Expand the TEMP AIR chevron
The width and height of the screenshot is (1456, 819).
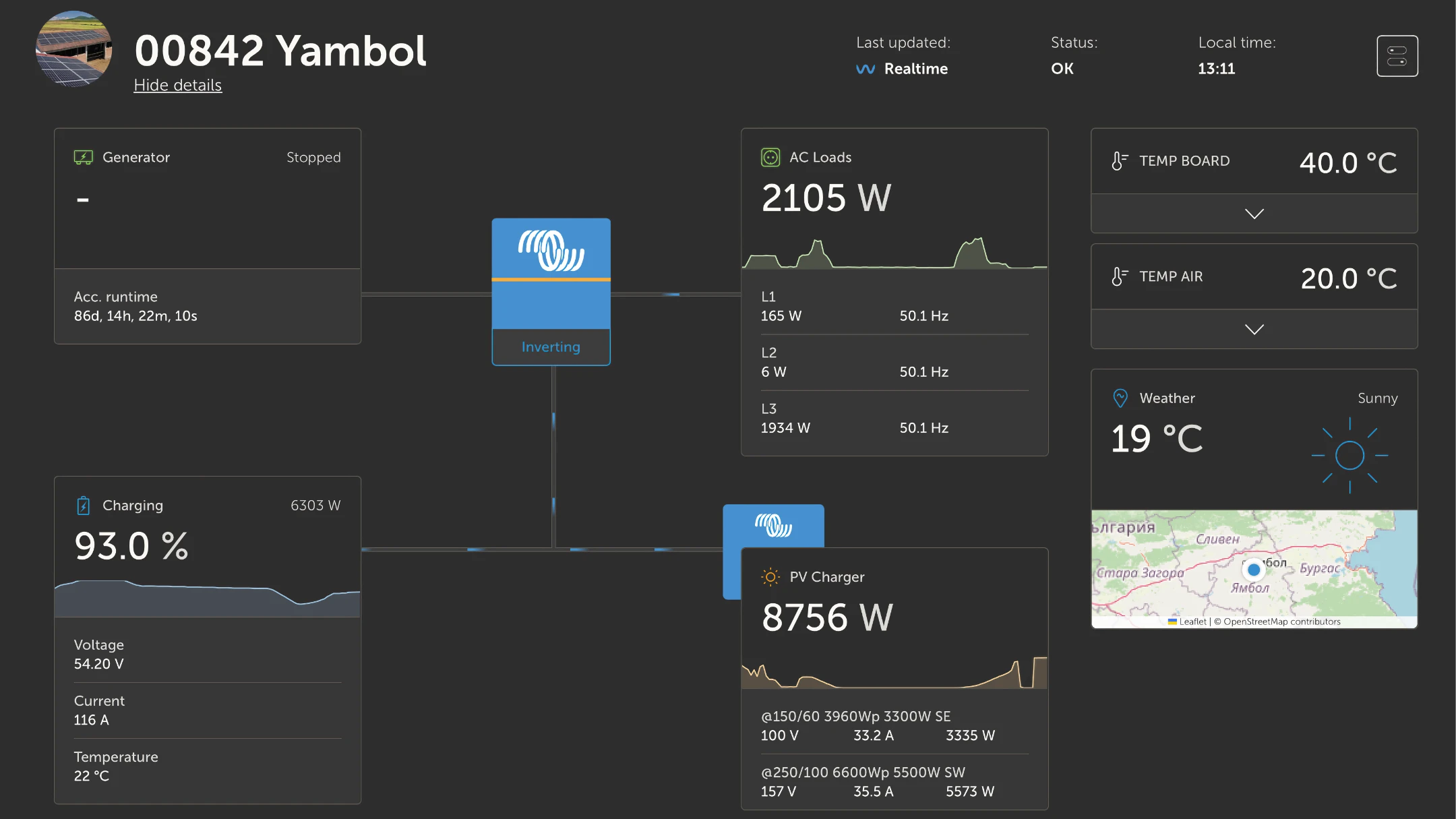(1254, 330)
